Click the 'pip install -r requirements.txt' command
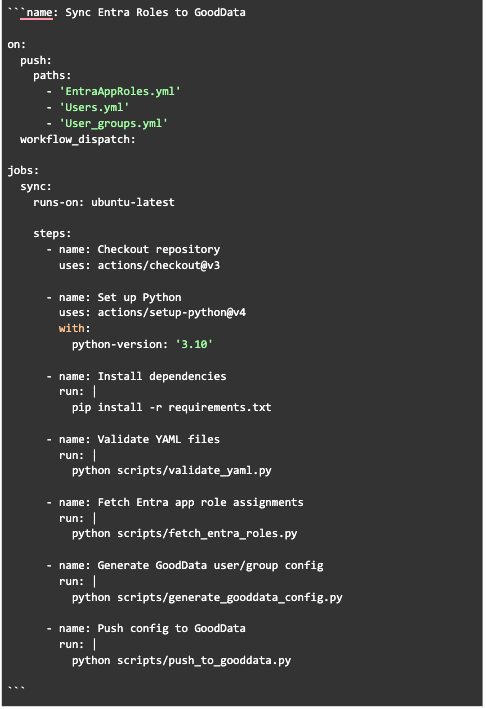 [171, 407]
